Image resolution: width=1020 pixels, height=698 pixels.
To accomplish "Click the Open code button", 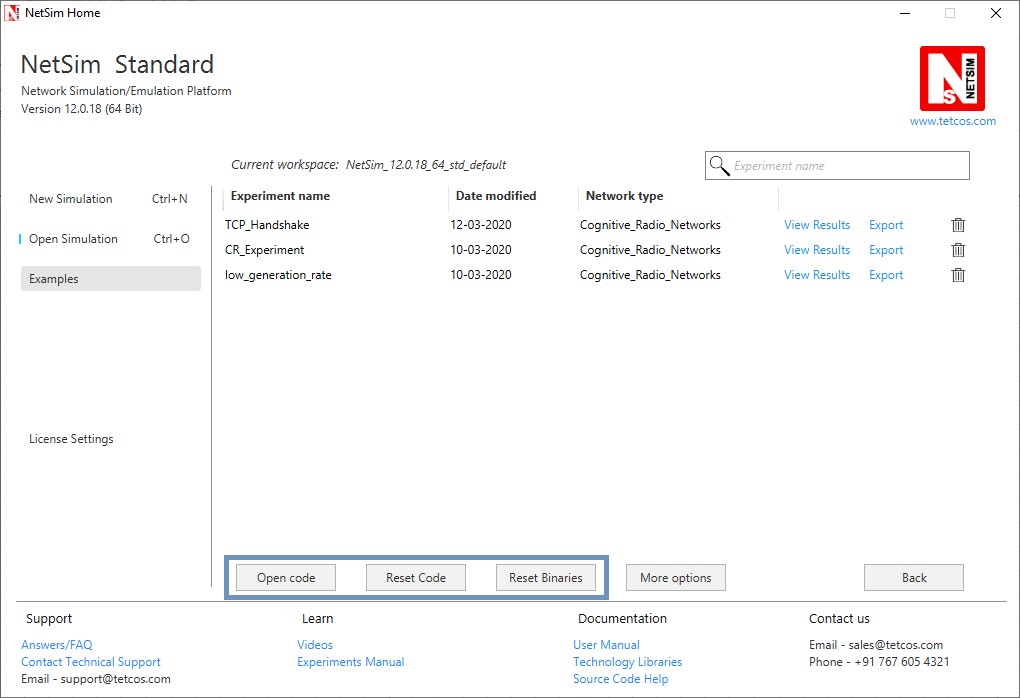I will 285,577.
